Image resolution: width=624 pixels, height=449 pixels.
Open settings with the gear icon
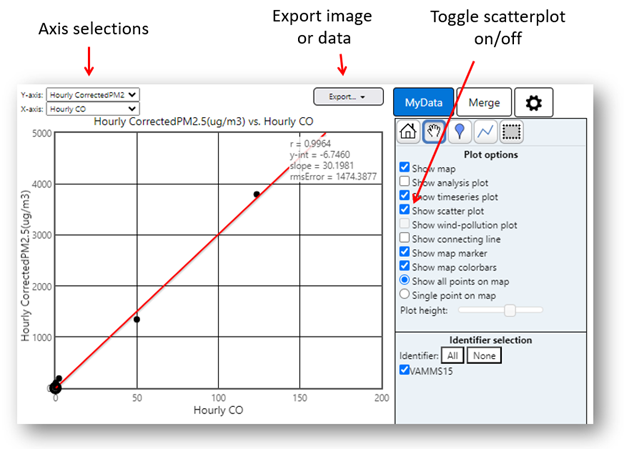(534, 102)
